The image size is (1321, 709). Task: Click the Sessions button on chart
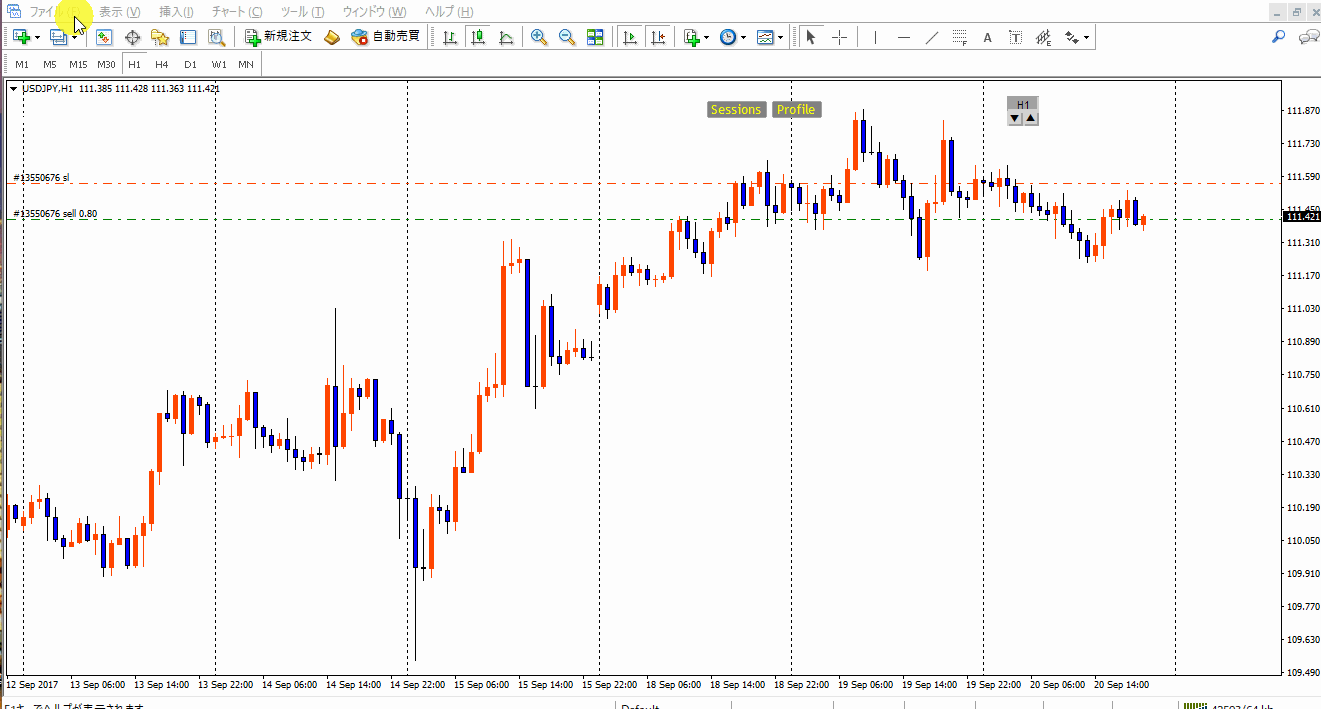pyautogui.click(x=736, y=110)
